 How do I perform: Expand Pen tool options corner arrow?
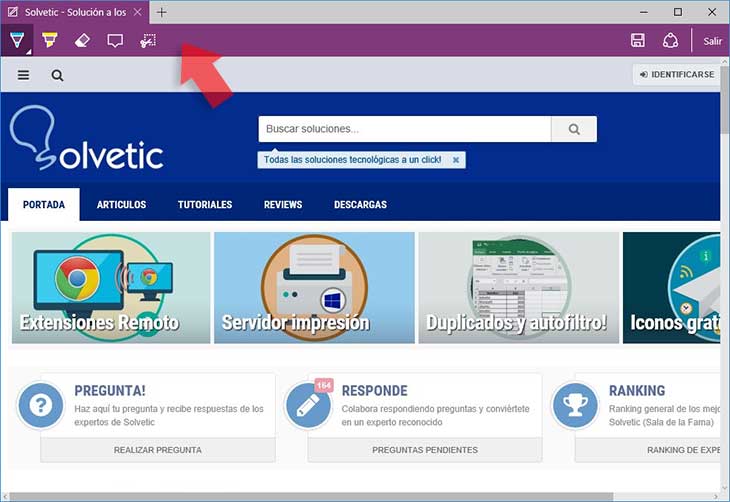click(29, 52)
